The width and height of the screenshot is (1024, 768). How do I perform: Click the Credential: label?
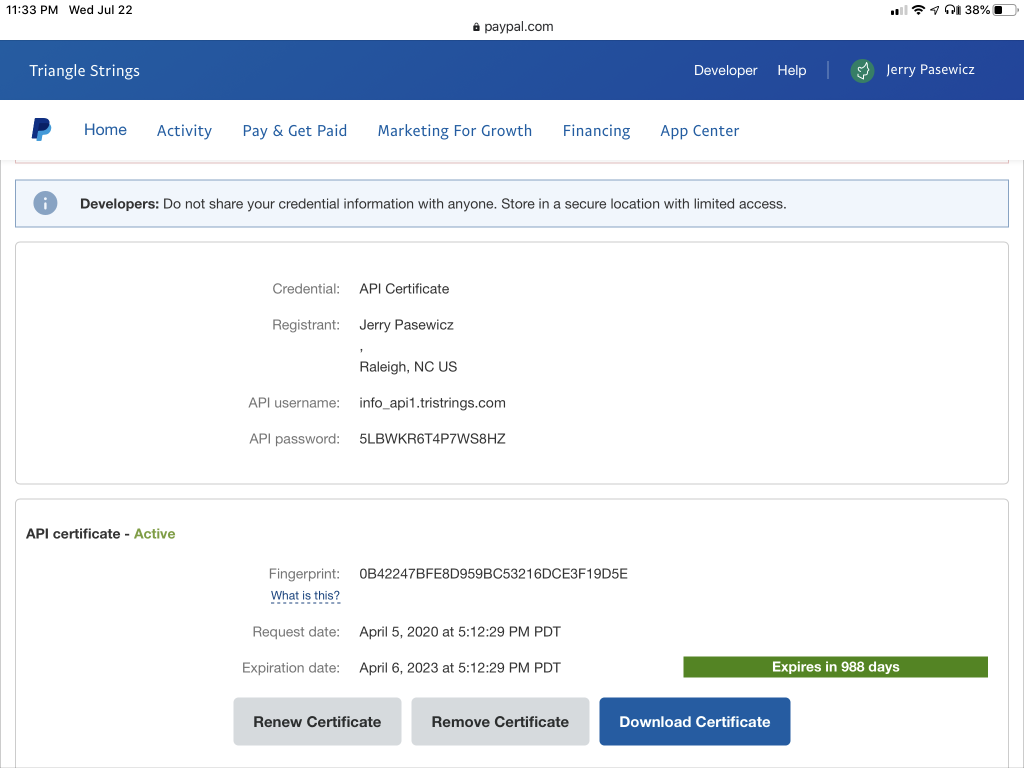click(306, 289)
